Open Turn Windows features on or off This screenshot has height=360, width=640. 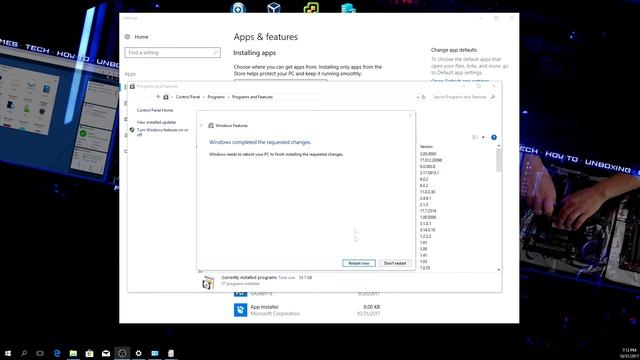tap(162, 132)
